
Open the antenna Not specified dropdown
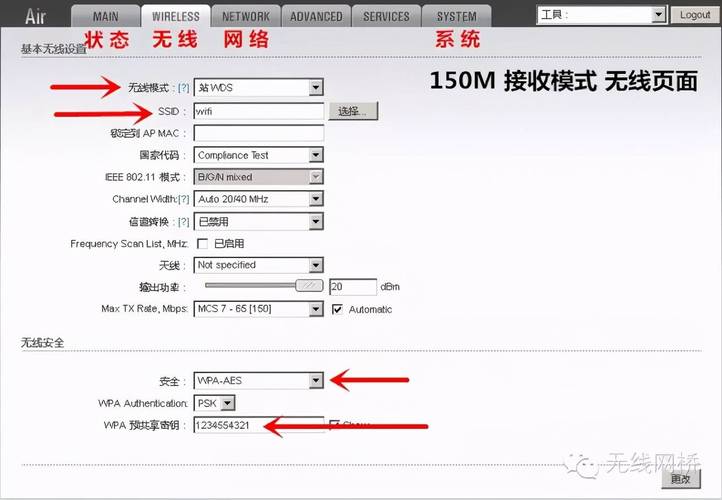coord(259,265)
